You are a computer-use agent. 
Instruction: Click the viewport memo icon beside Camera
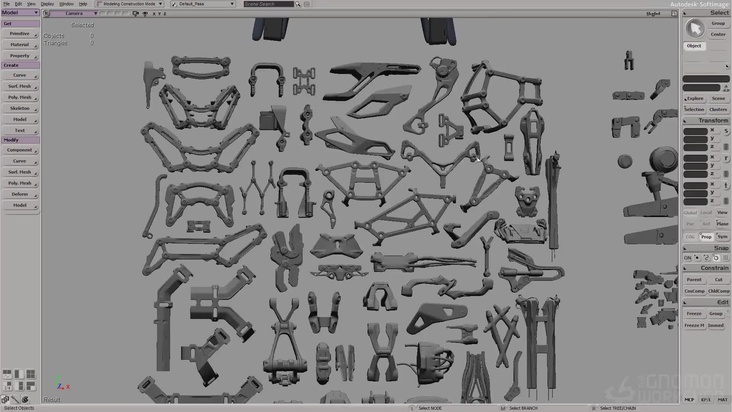[44, 14]
